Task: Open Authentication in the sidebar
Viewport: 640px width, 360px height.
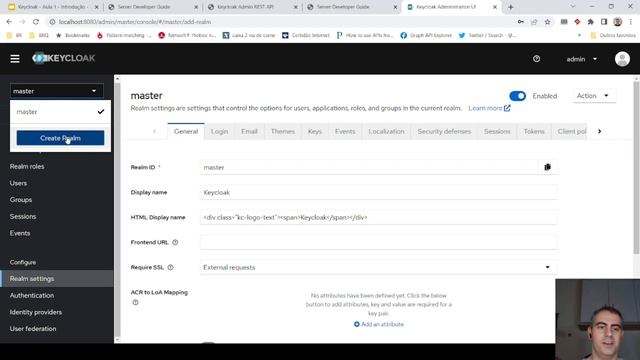Action: (32, 296)
